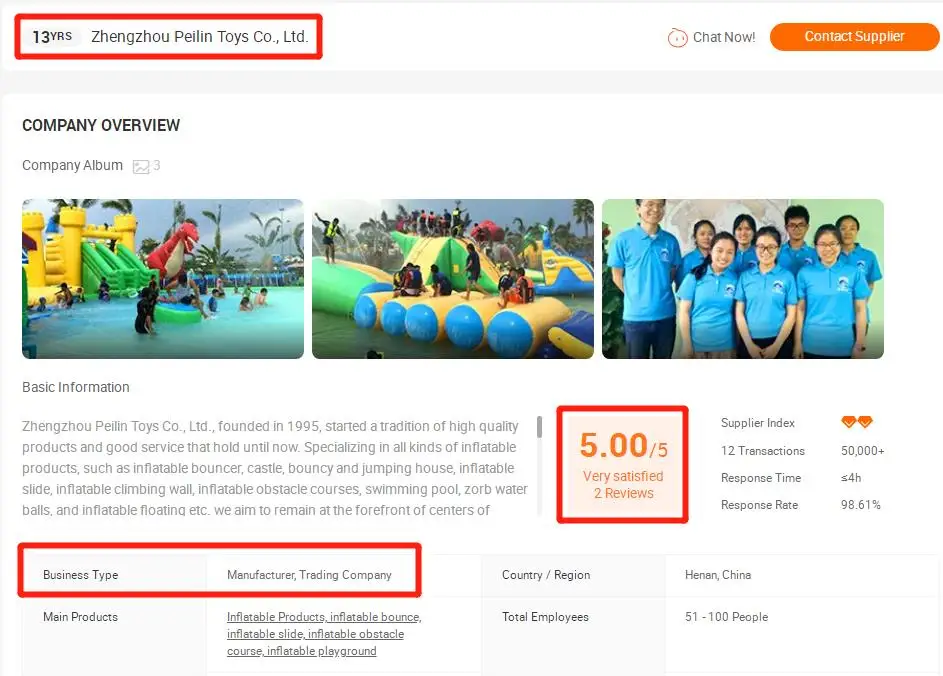Click the description text scrollbar
Viewport: 943px width, 676px height.
[x=539, y=427]
